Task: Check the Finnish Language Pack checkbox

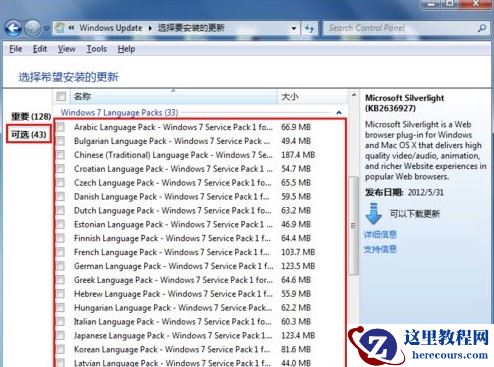Action: (61, 238)
